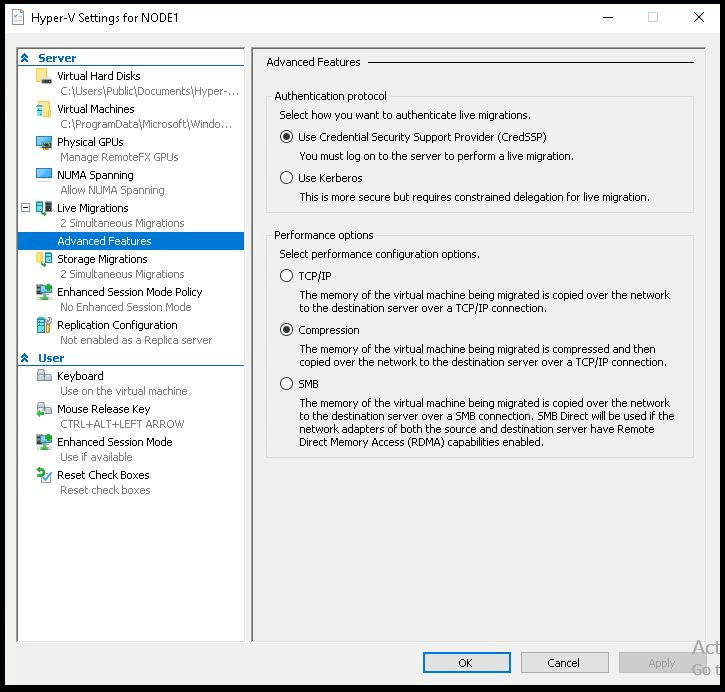Select Use Credential Security Support Provider radio
The image size is (725, 692).
tap(286, 137)
